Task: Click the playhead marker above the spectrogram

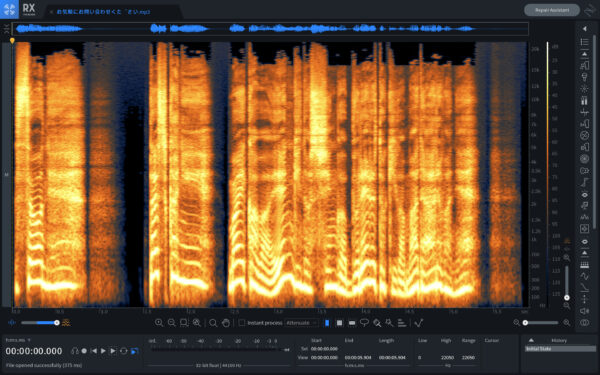Action: 12,41
